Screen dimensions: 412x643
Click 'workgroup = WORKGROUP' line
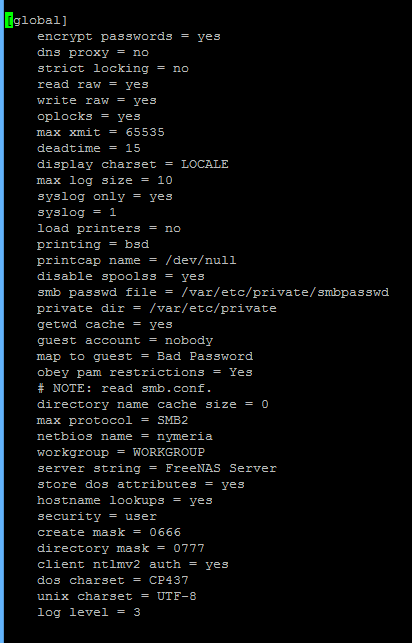(121, 452)
